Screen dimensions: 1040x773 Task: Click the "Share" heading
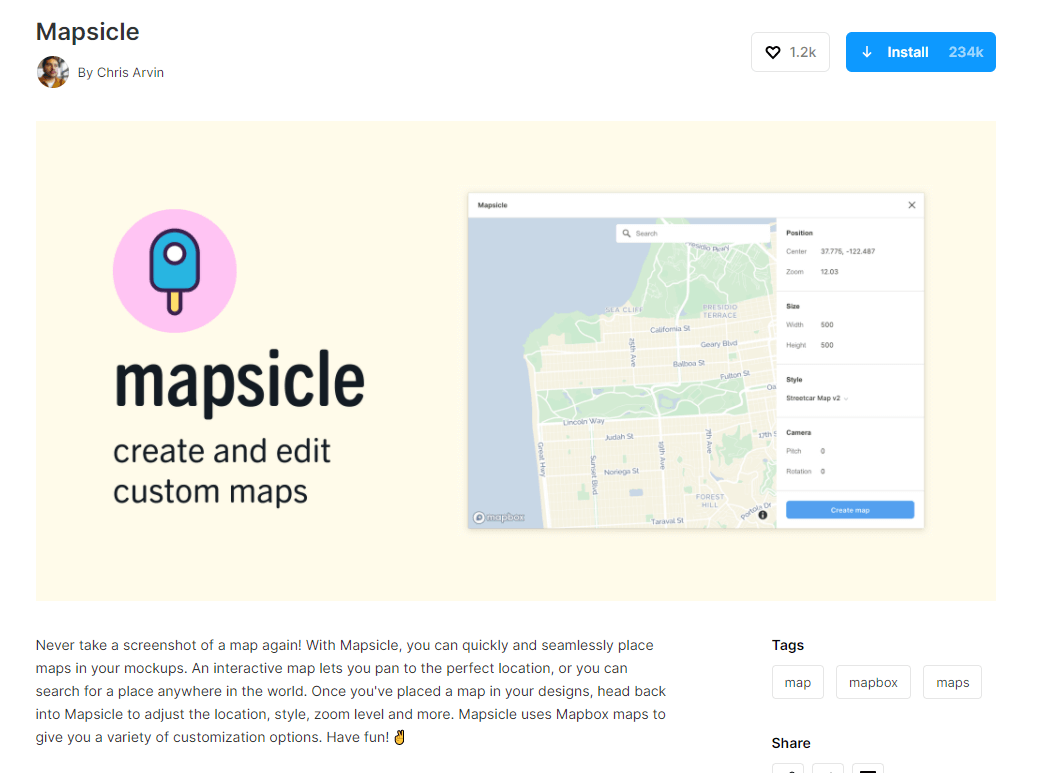tap(791, 743)
